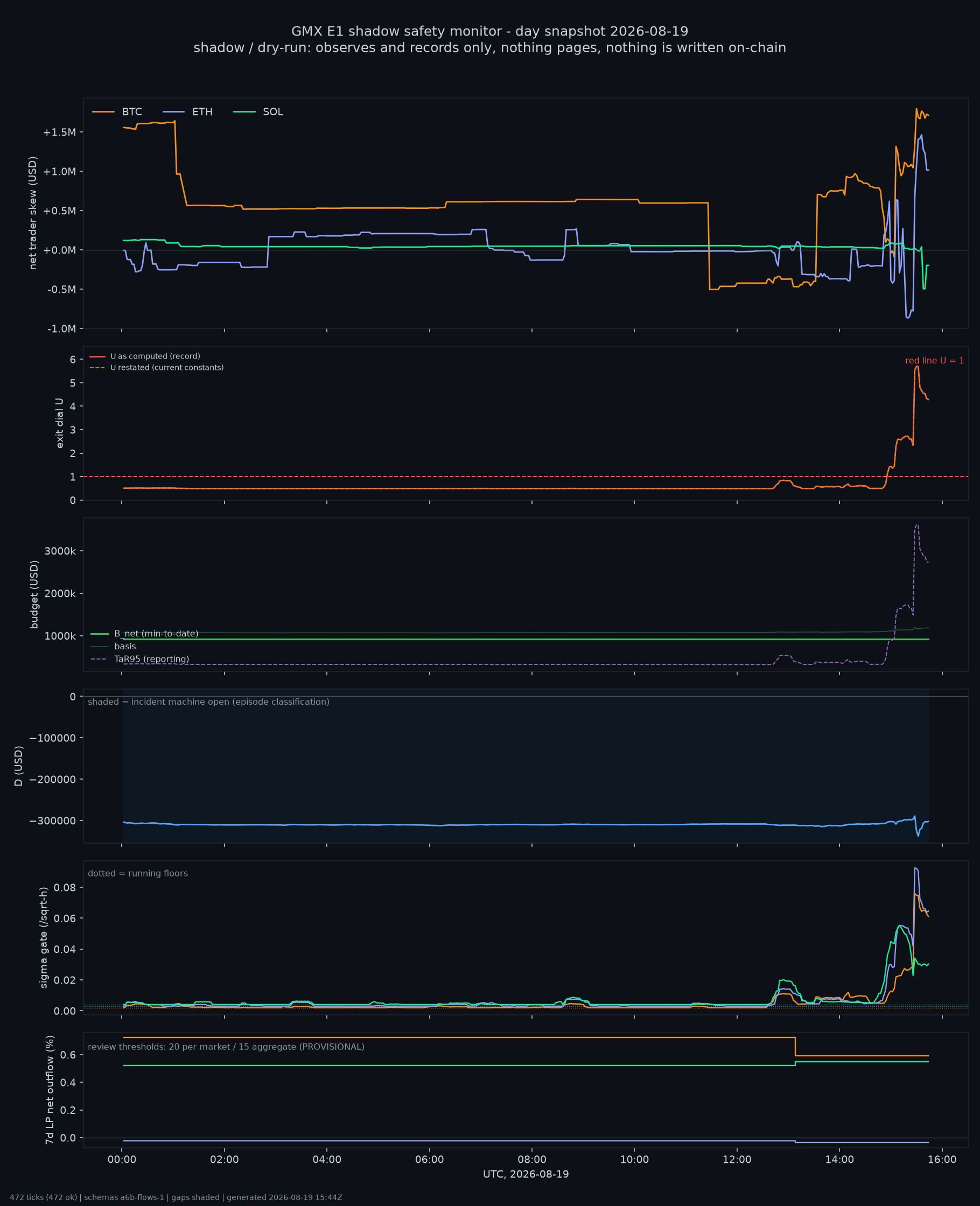Click the "-0.5M" skew axis tick
This screenshot has width=980, height=1206.
[61, 290]
